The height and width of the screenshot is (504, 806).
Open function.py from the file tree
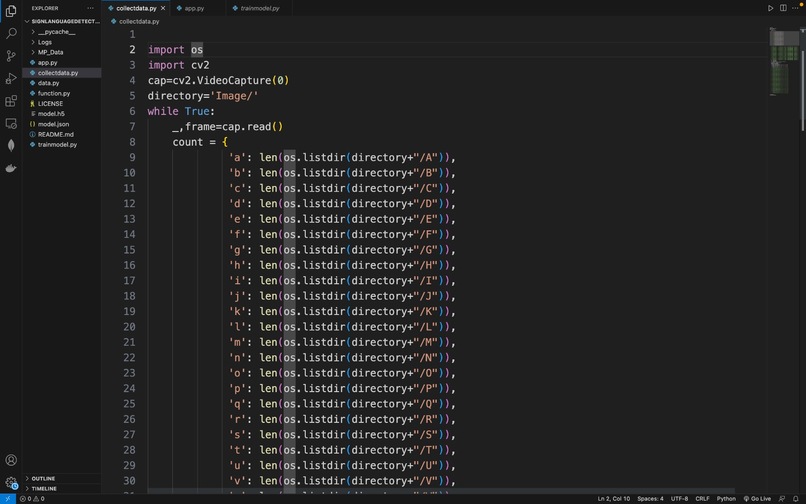click(62, 93)
